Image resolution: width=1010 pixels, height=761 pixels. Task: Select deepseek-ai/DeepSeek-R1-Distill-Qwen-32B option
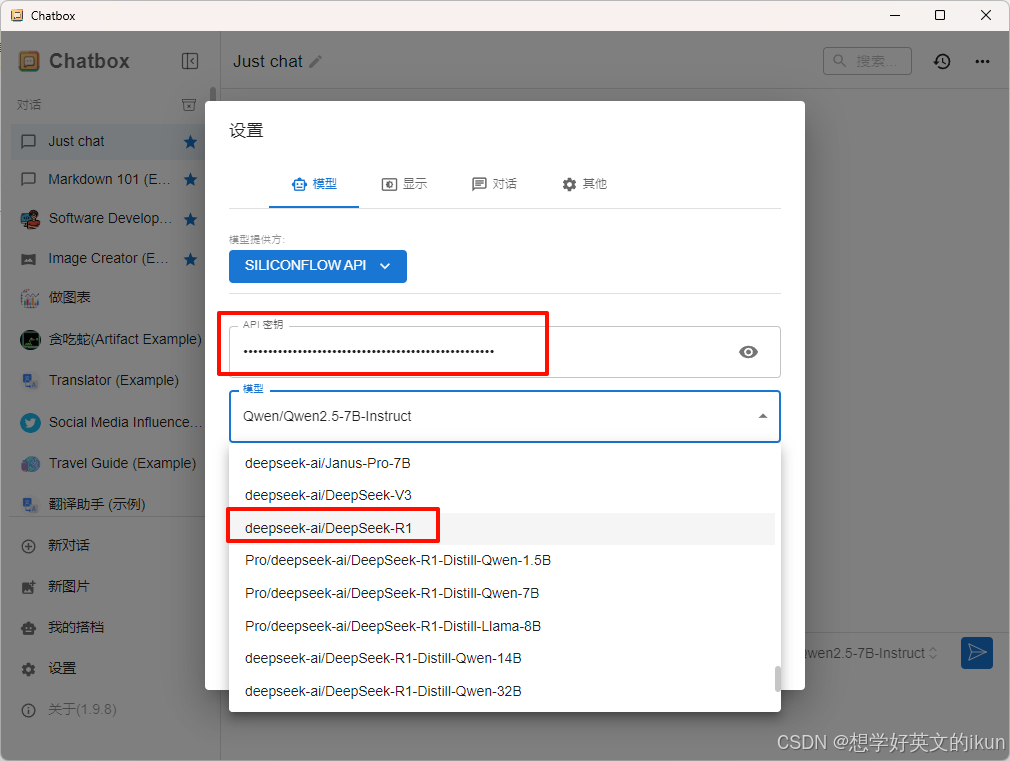502,691
